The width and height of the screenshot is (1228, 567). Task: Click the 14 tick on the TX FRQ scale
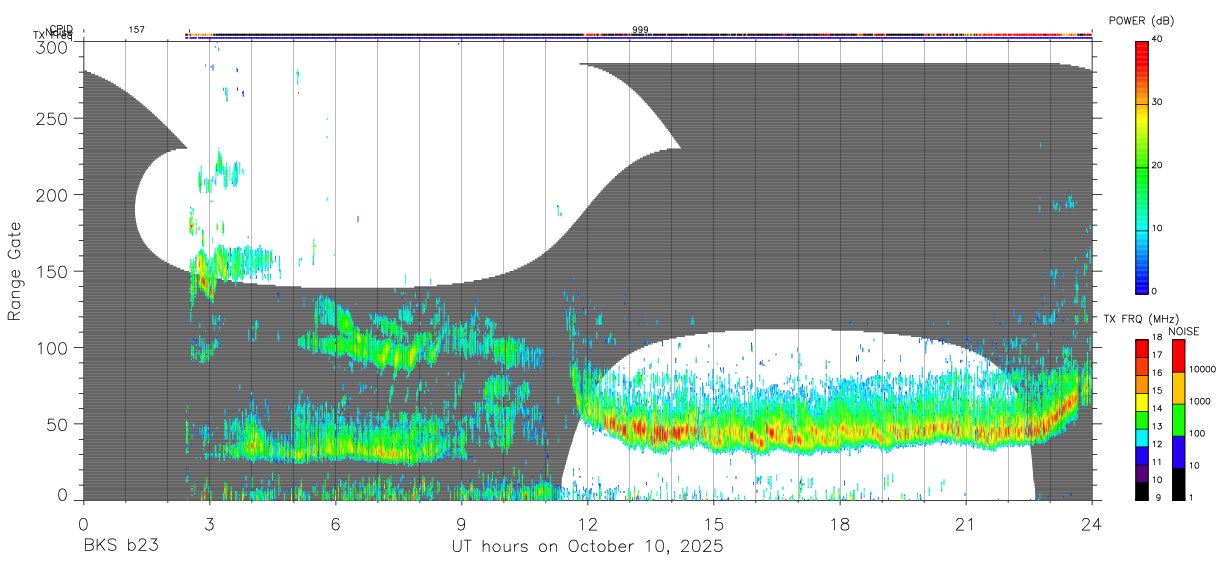point(1158,408)
